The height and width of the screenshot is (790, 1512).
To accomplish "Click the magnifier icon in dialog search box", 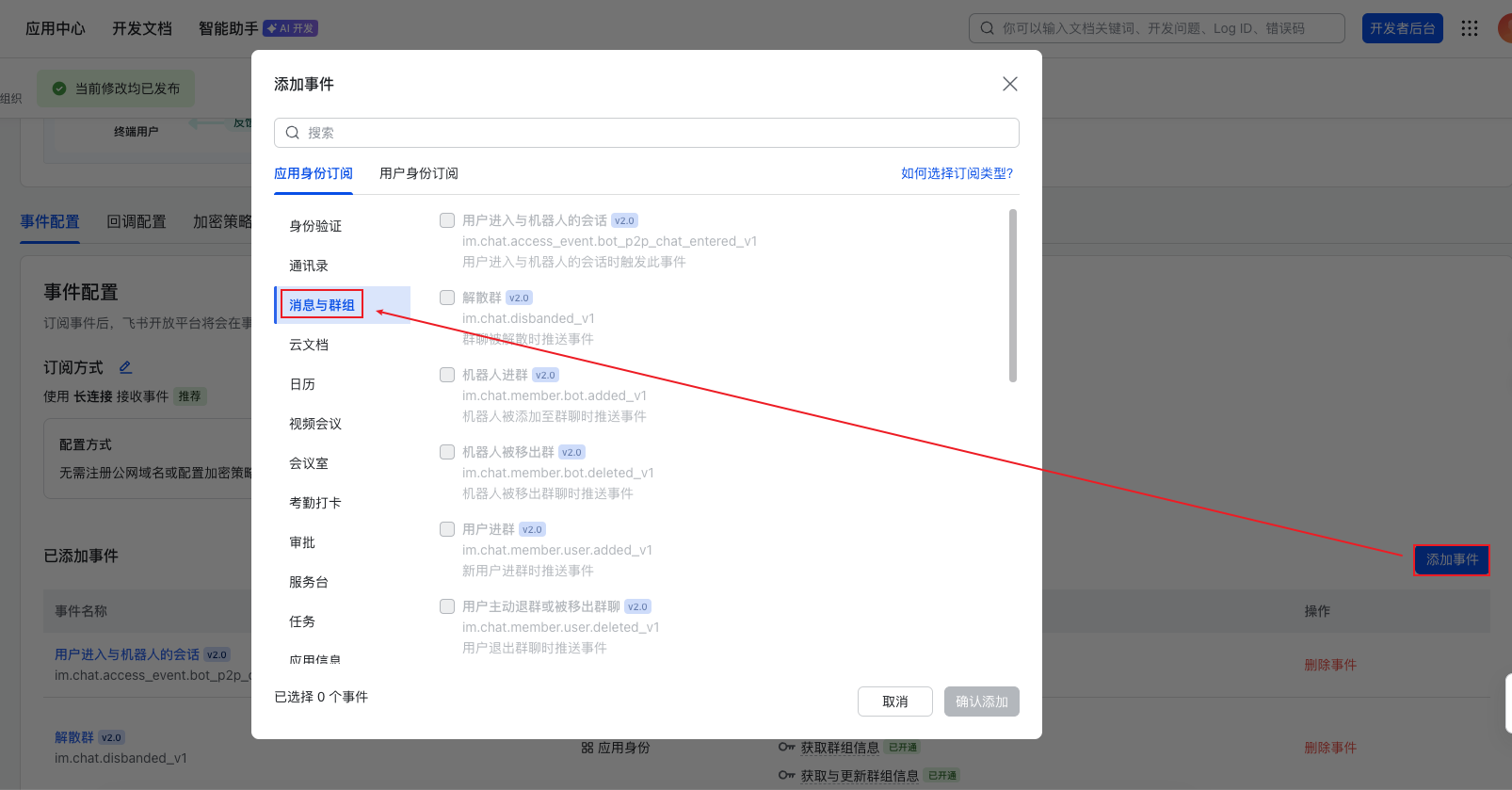I will 293,133.
